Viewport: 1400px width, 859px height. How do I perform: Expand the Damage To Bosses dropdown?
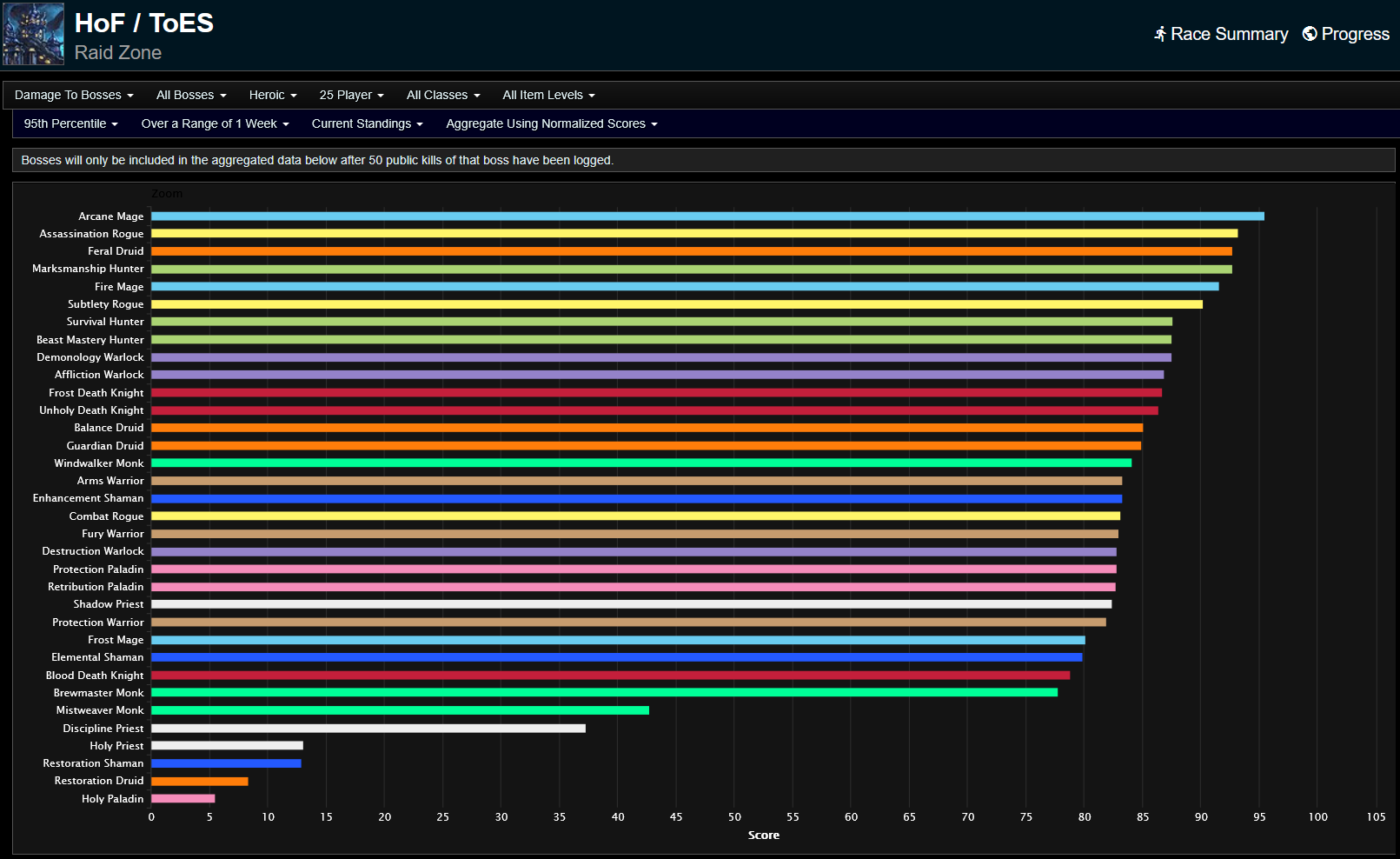click(x=74, y=95)
